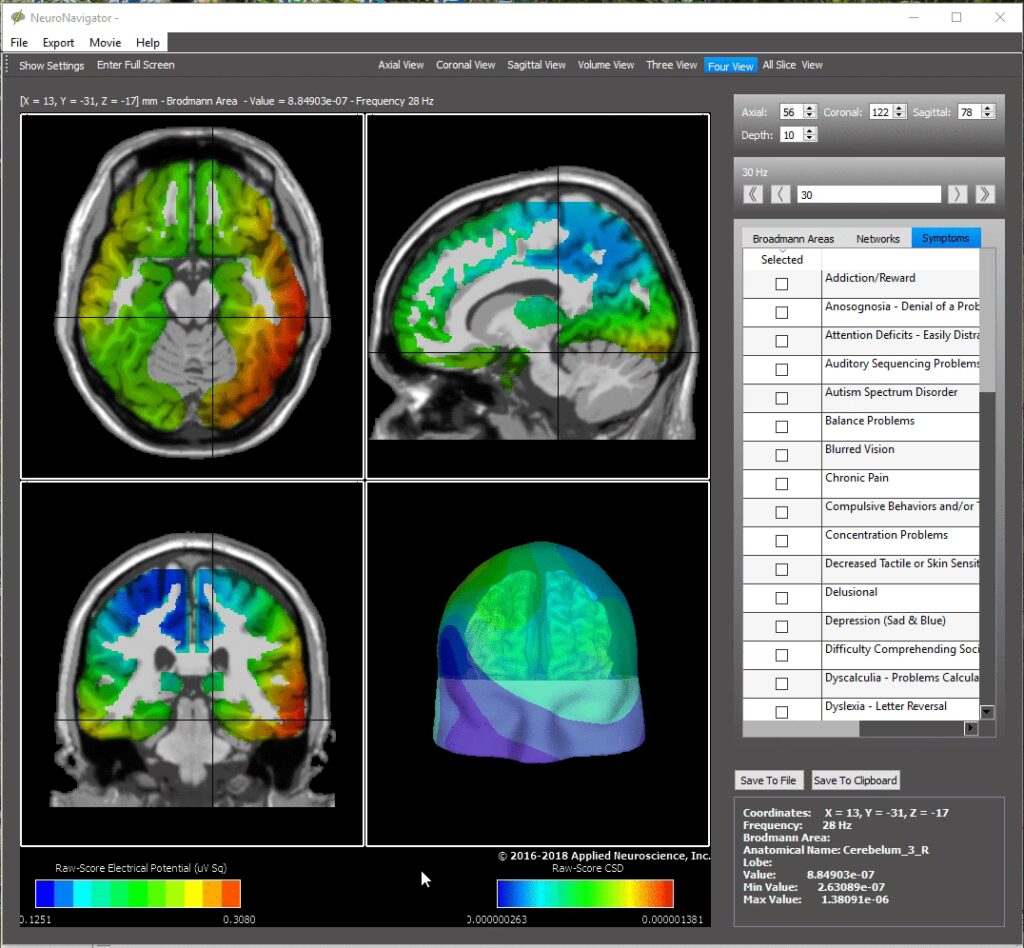Click the frequency value input field
The height and width of the screenshot is (948, 1024).
[x=868, y=194]
